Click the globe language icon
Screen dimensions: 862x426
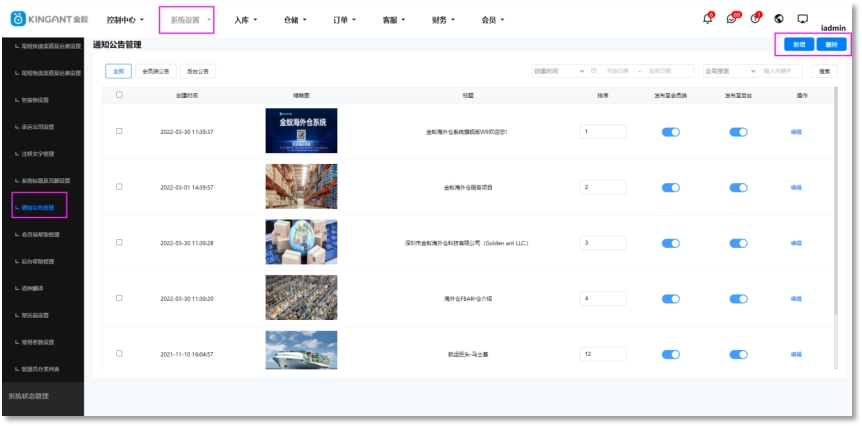click(779, 19)
